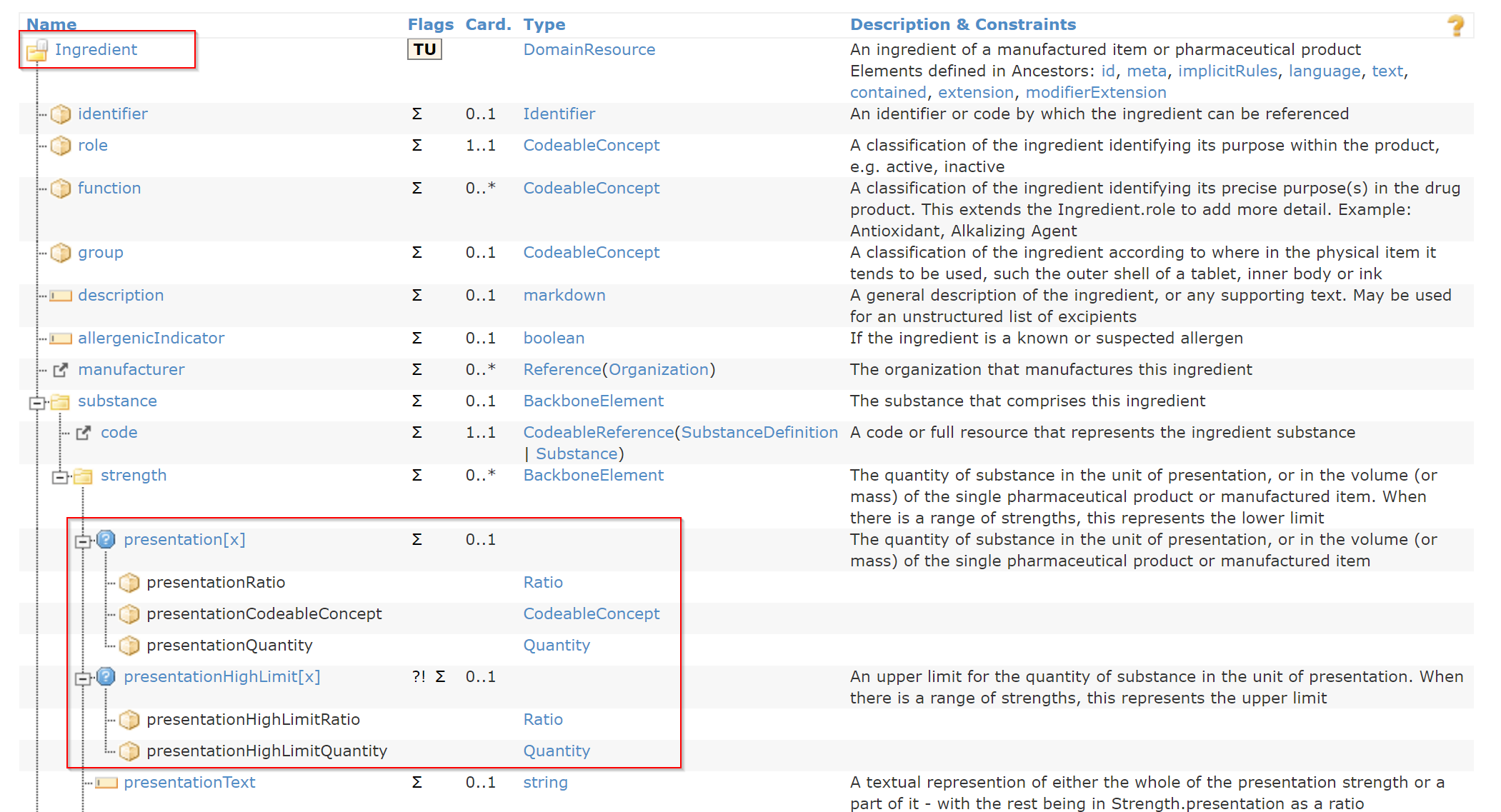1501x812 pixels.
Task: Collapse the presentationHighLimit[x] expander
Action: pos(84,677)
